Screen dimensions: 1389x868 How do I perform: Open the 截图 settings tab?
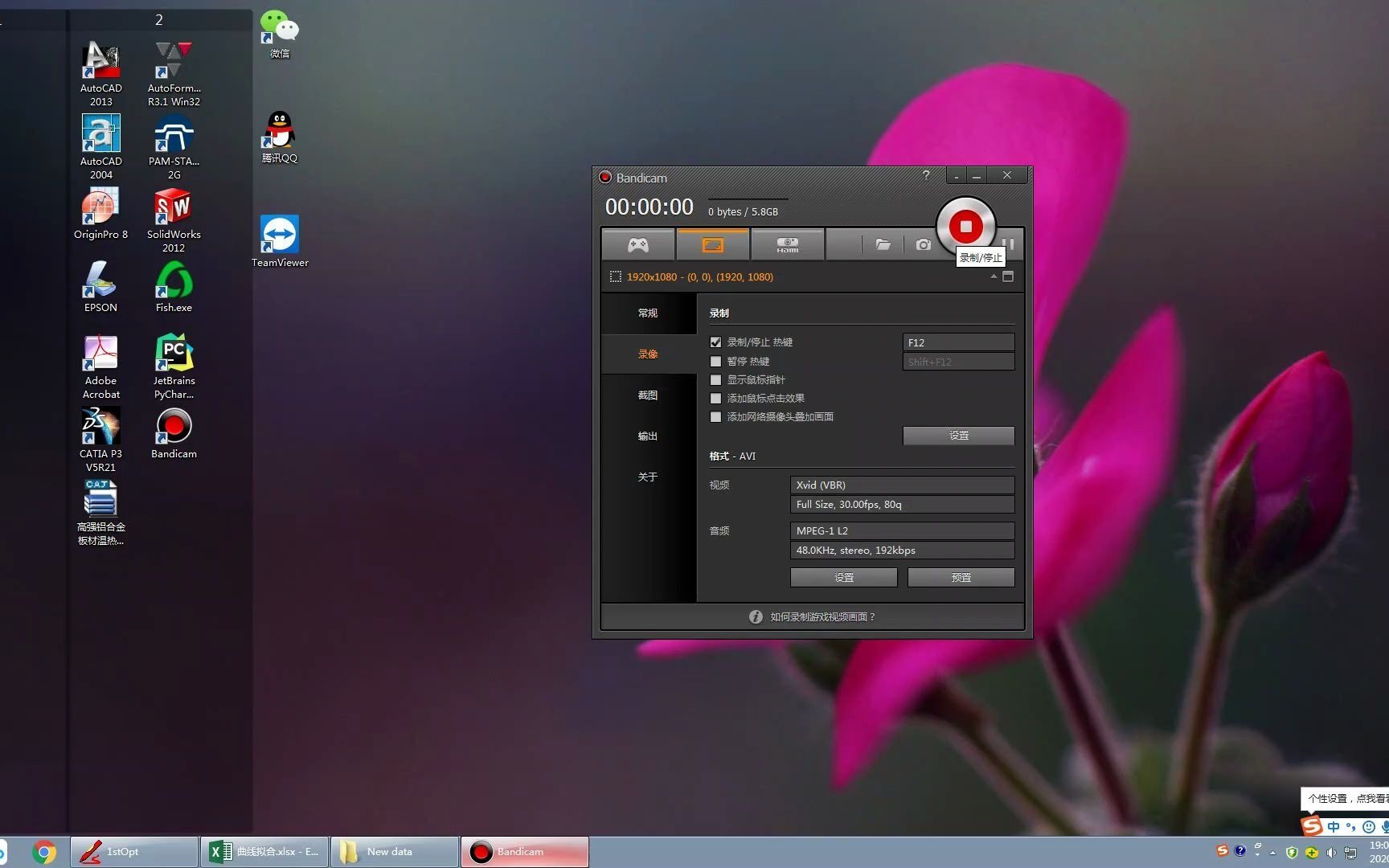point(648,395)
